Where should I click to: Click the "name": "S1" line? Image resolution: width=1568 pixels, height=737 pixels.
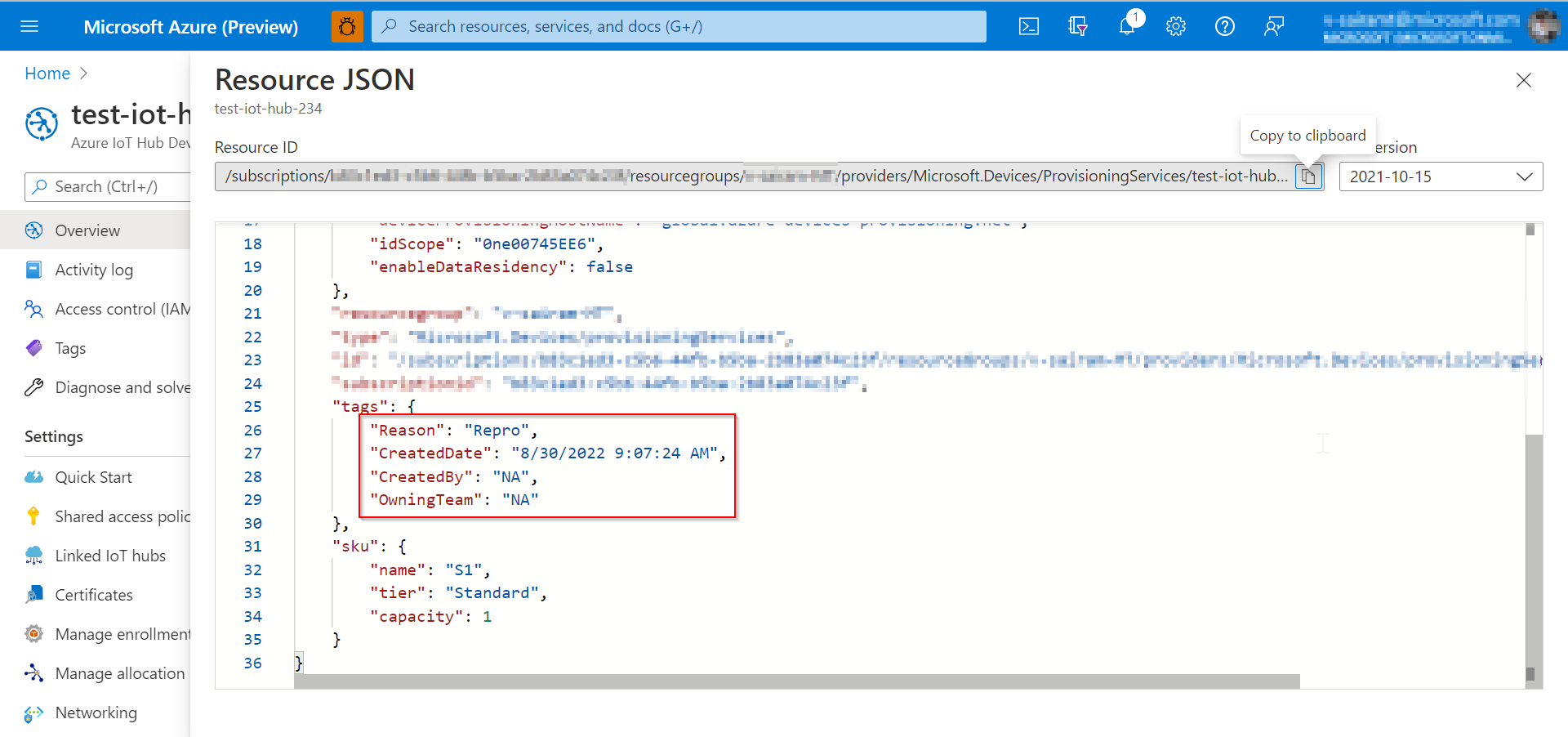pyautogui.click(x=430, y=570)
